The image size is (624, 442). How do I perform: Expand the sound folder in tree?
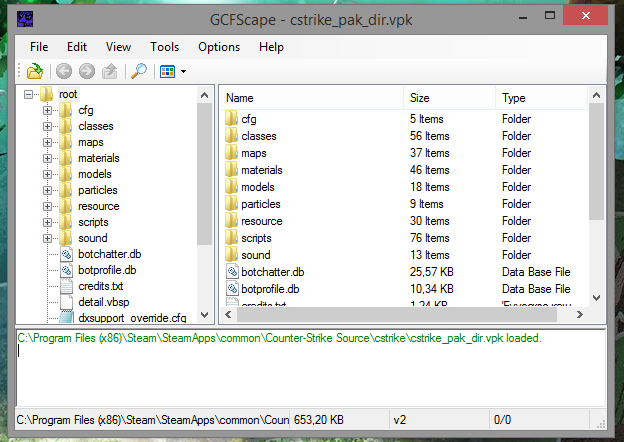(x=47, y=238)
